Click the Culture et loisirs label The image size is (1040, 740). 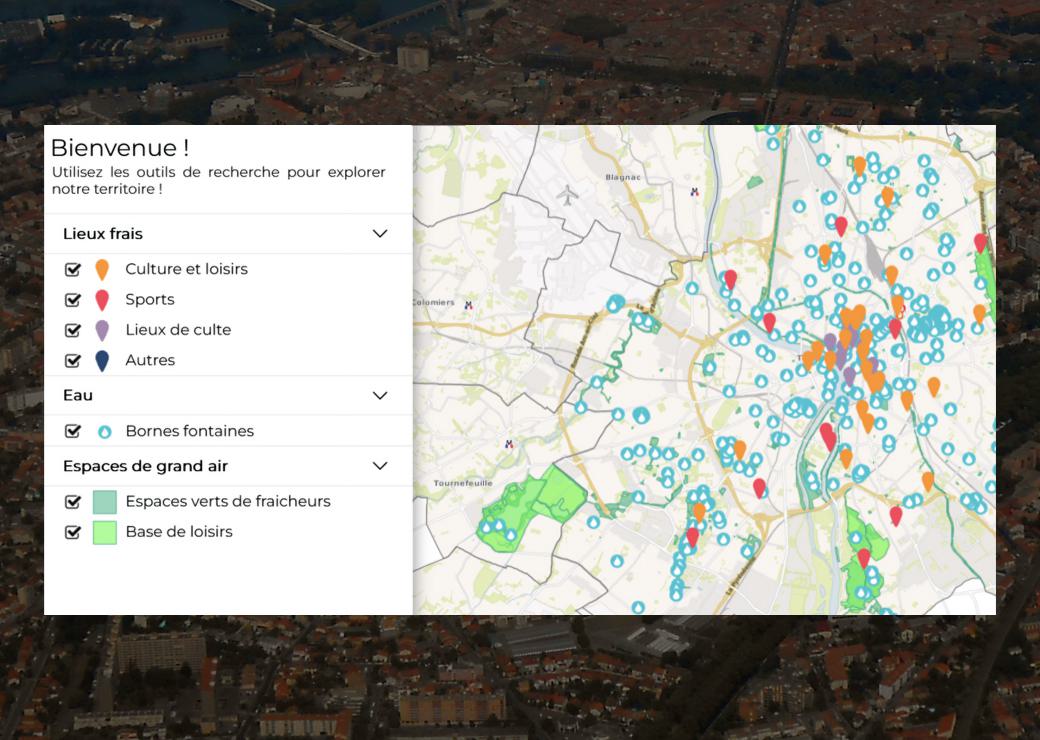click(x=186, y=269)
